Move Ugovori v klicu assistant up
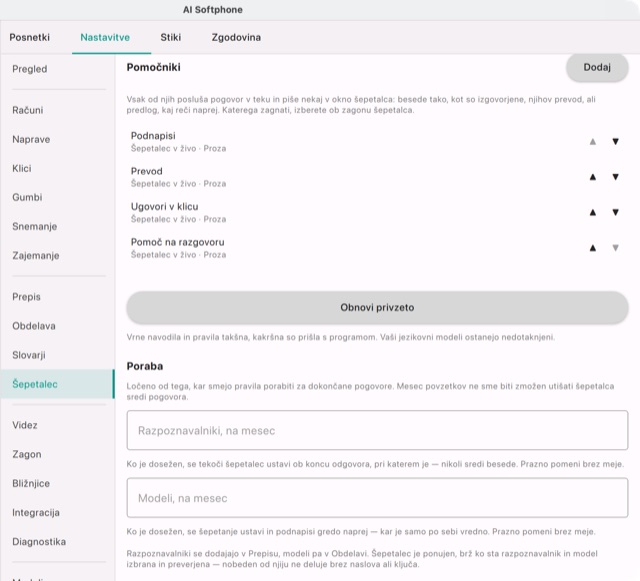Screen dimensions: 640x581 [x=593, y=212]
